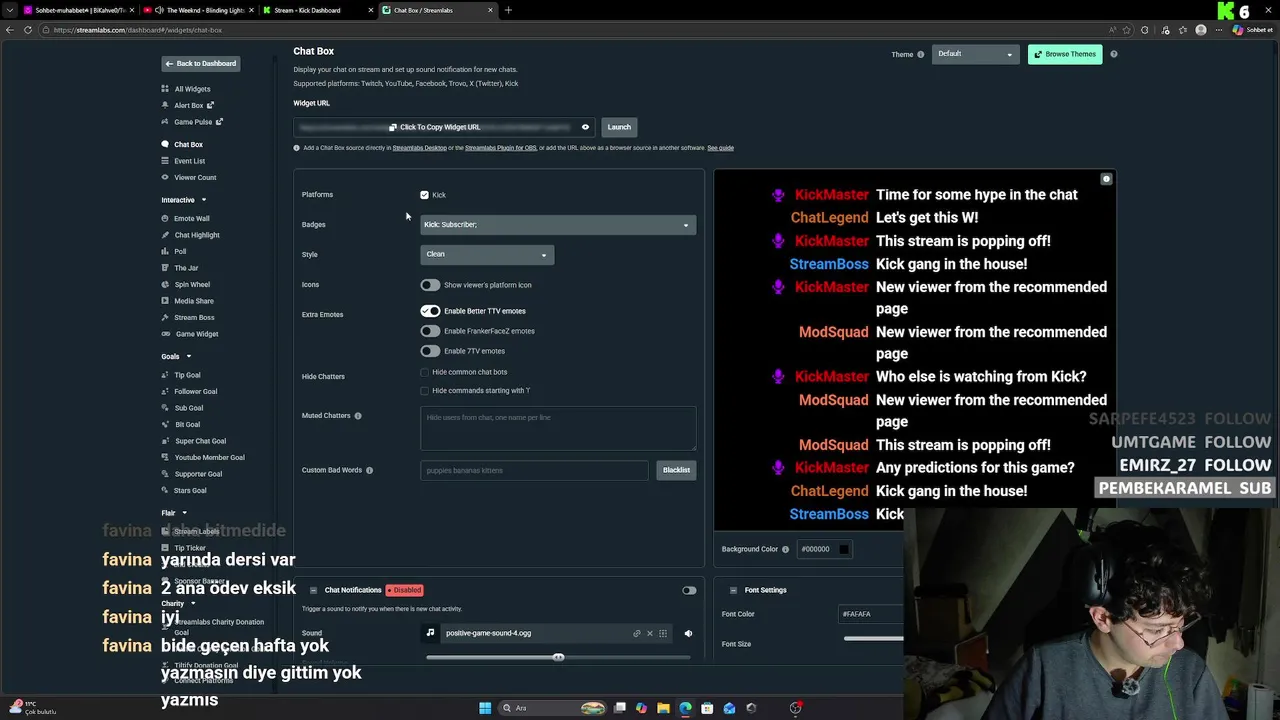Uncheck the Kick platform checkbox
The height and width of the screenshot is (720, 1280).
coord(424,195)
